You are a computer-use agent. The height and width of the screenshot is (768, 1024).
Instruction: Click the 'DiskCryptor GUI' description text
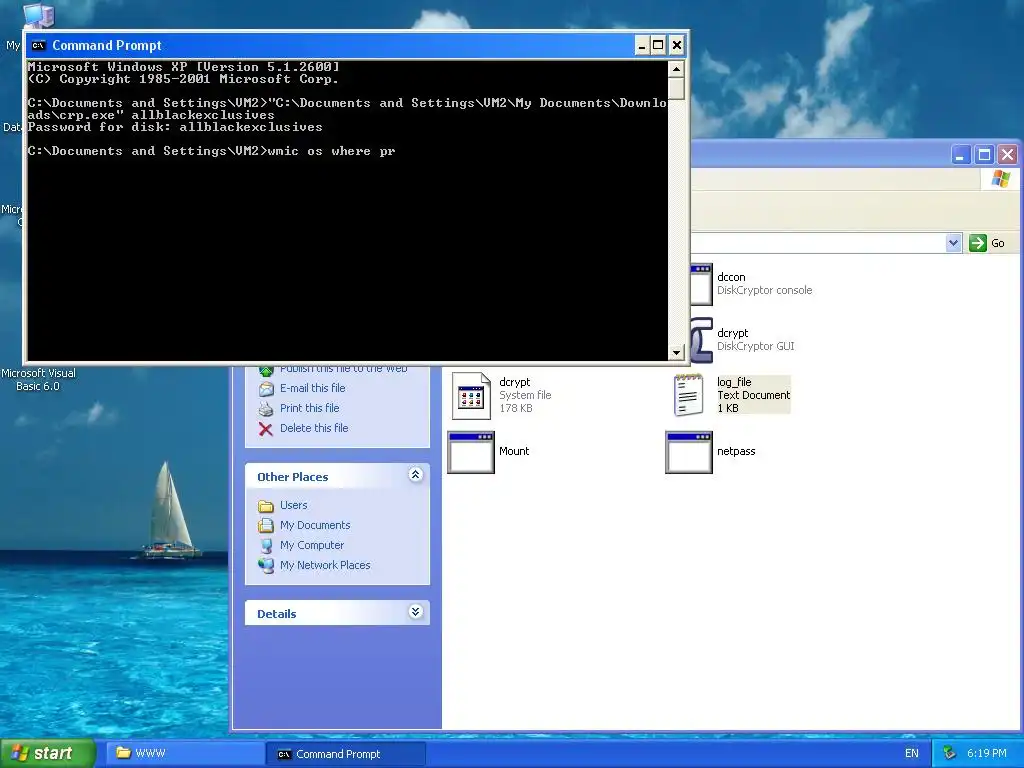pyautogui.click(x=756, y=346)
